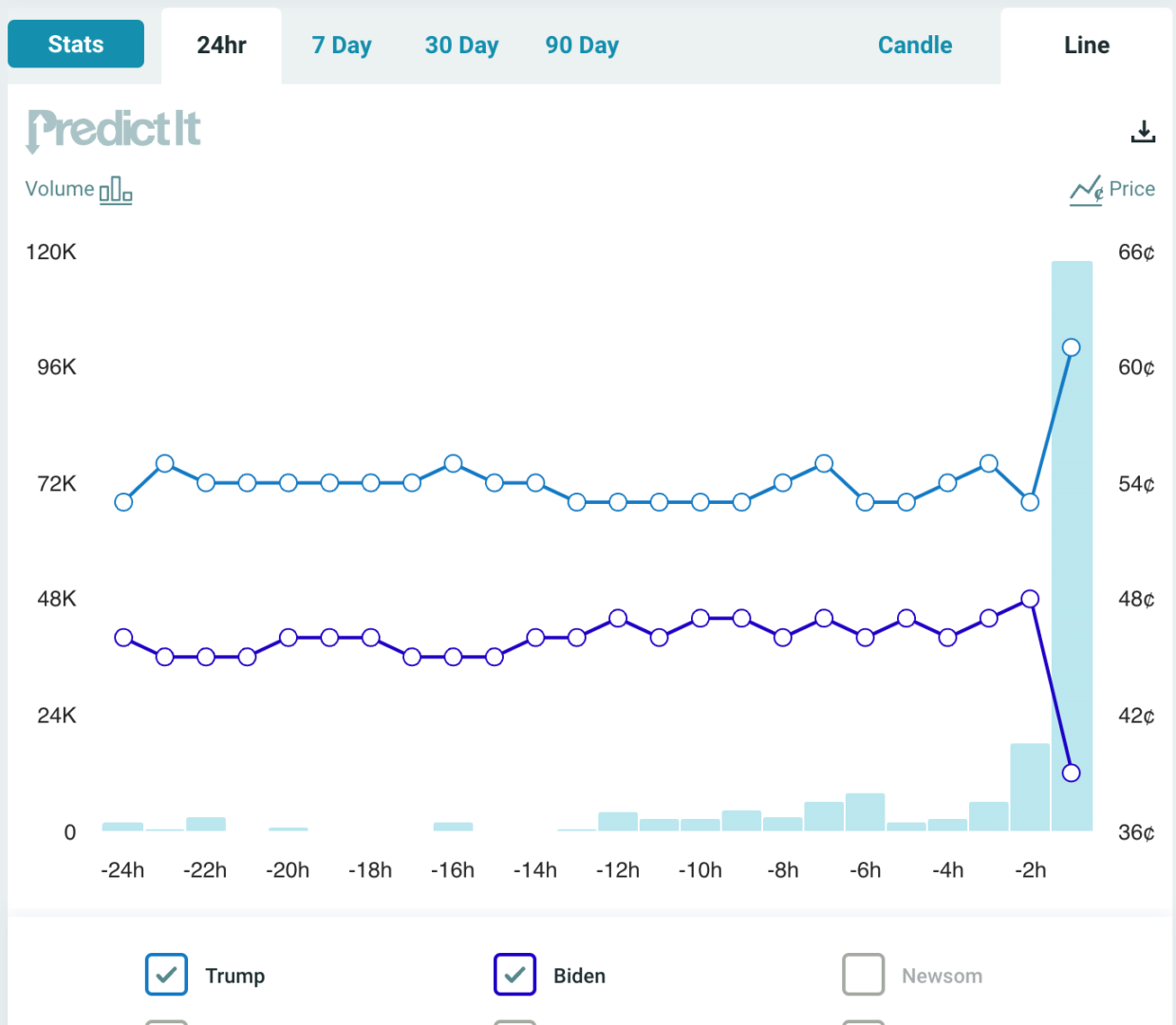
Task: Click the tallest volume bar
Action: (1072, 569)
